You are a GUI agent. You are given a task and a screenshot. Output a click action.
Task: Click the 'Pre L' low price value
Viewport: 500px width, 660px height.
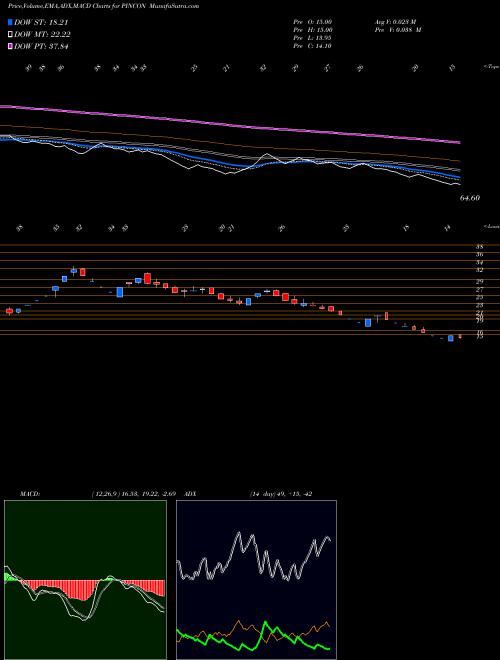click(x=313, y=38)
